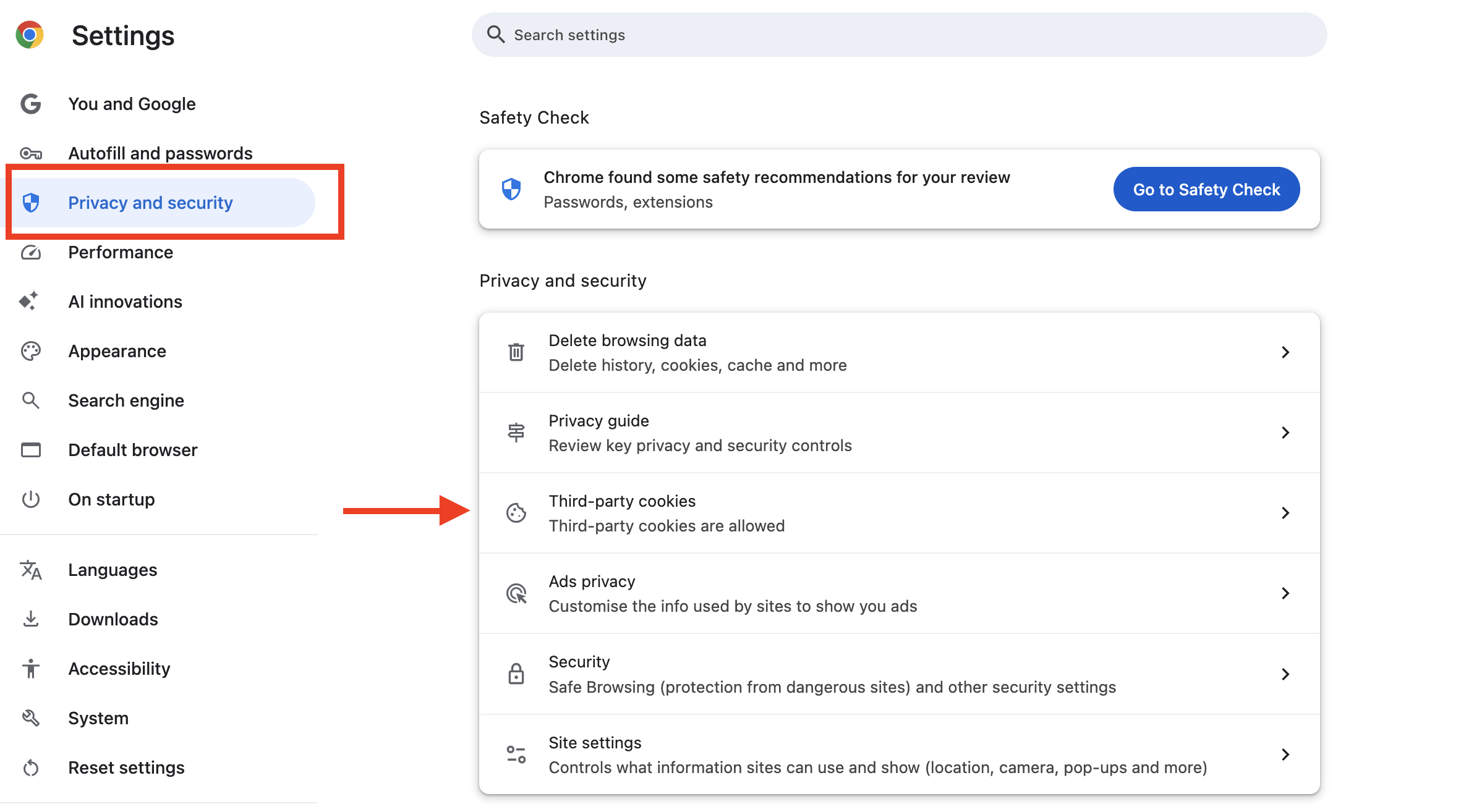Click the key icon for Autofill
The width and height of the screenshot is (1474, 812).
point(31,153)
